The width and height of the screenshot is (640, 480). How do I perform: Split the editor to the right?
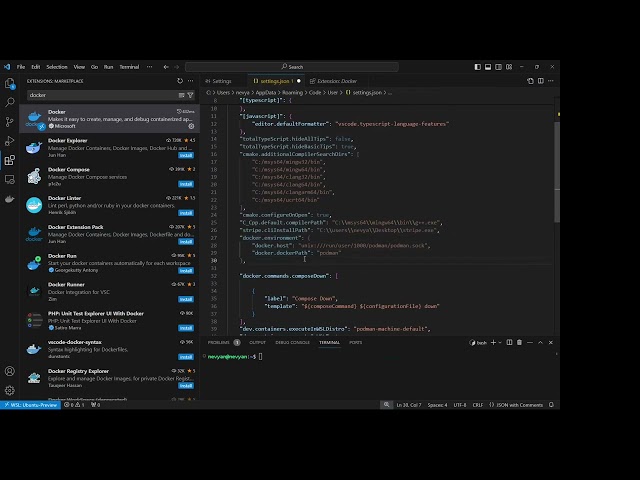[541, 81]
